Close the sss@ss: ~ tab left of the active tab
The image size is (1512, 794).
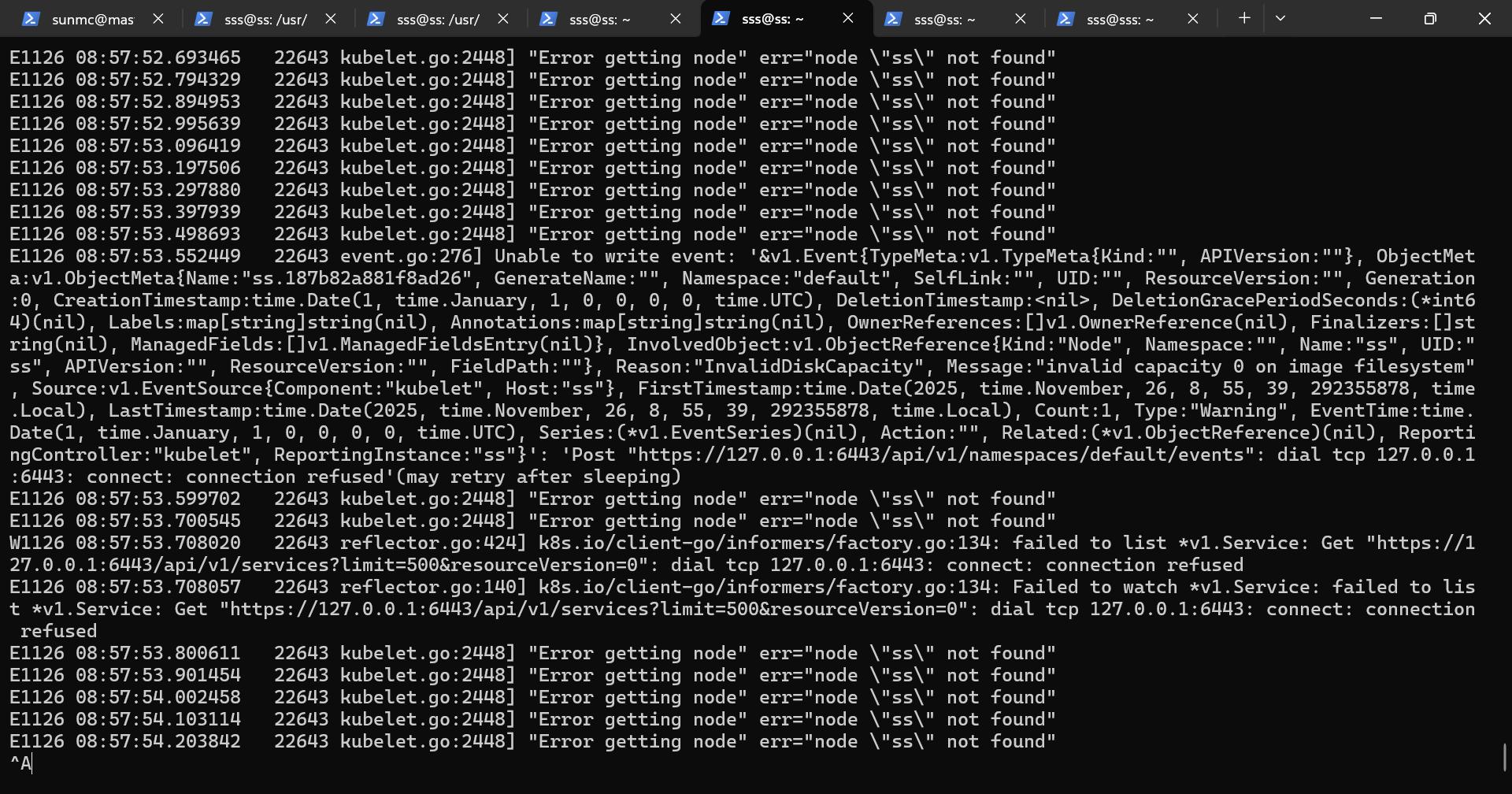pos(676,19)
